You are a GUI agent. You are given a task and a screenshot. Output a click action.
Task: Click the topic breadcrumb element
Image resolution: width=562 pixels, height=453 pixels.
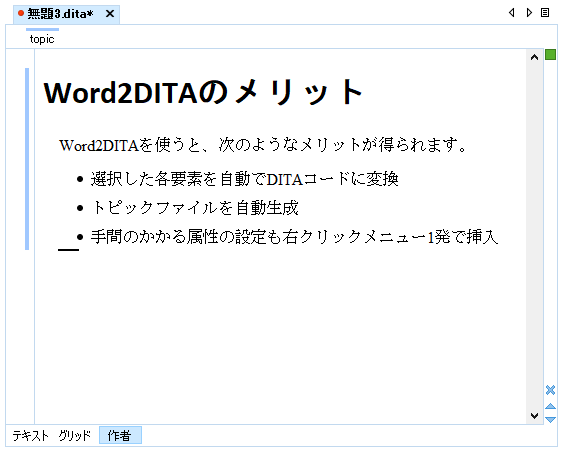click(x=42, y=39)
